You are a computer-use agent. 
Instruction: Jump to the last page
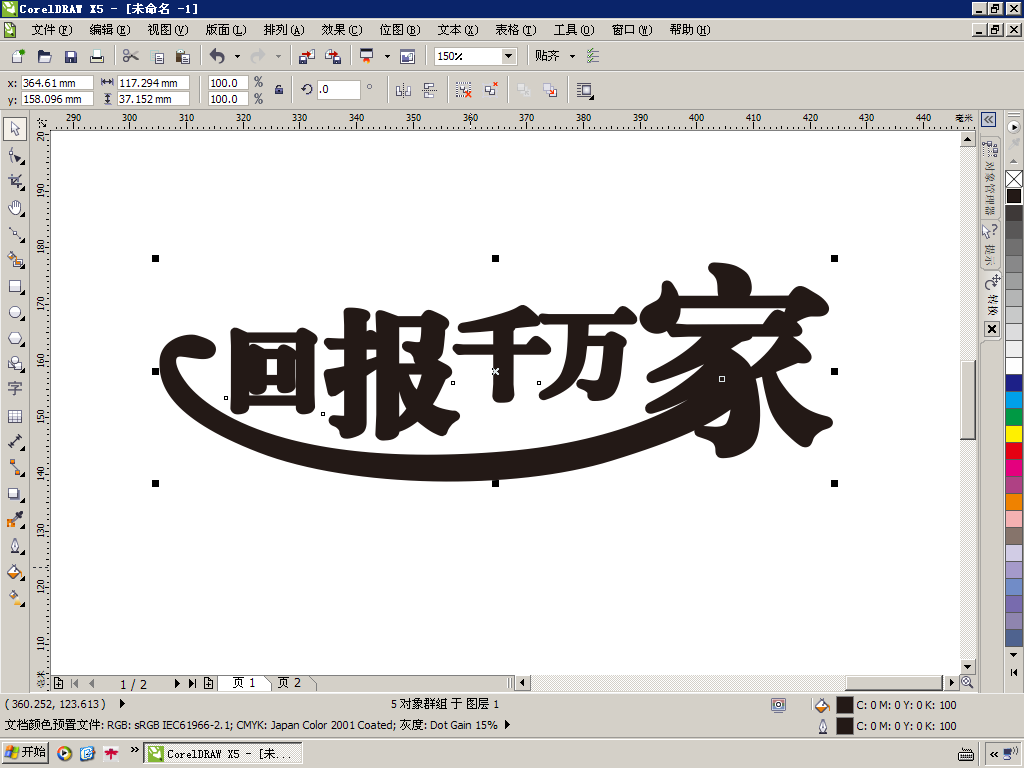pos(192,683)
